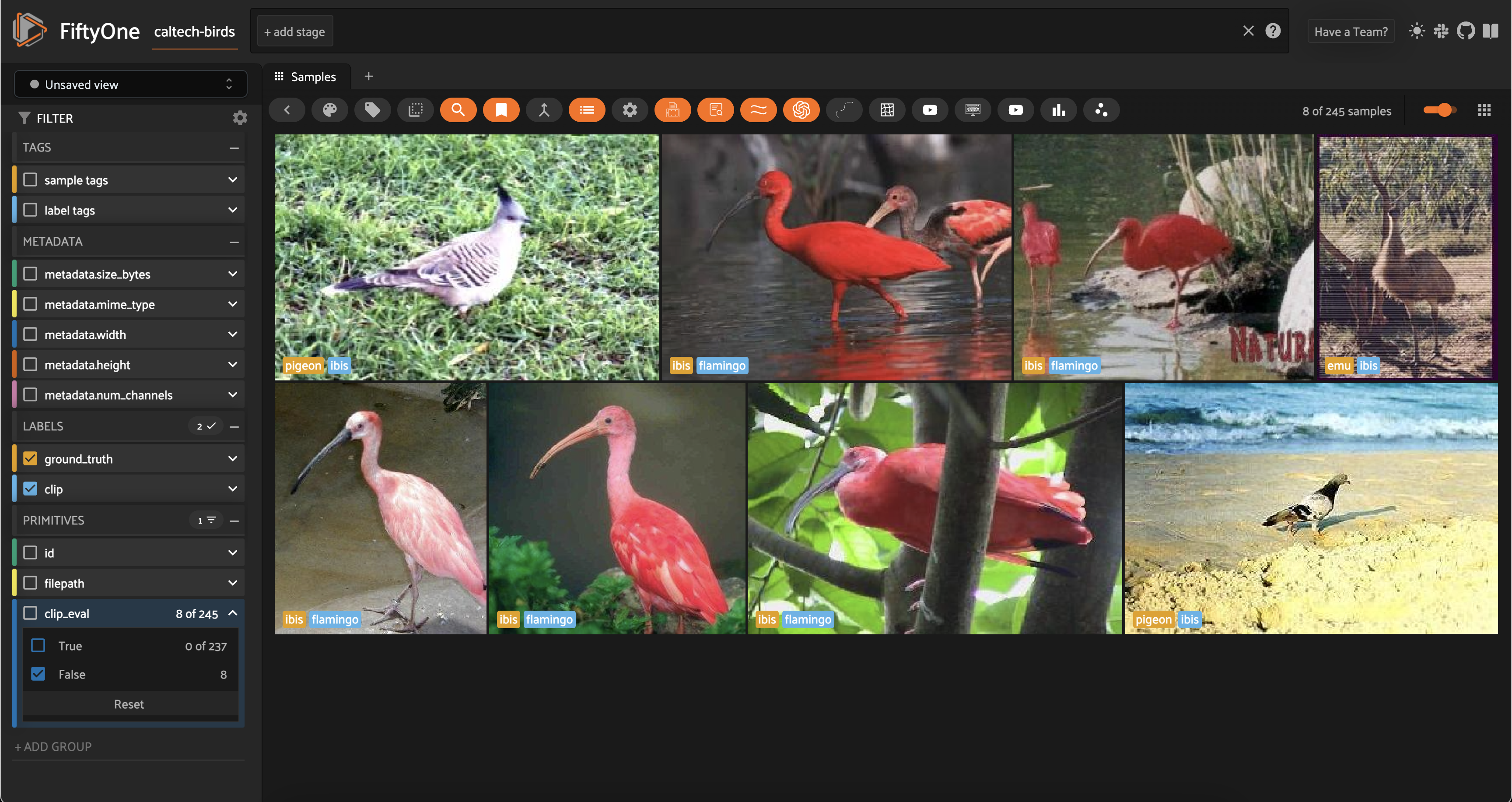Open the Unsaved view dropdown
The width and height of the screenshot is (1512, 802).
pyautogui.click(x=130, y=84)
